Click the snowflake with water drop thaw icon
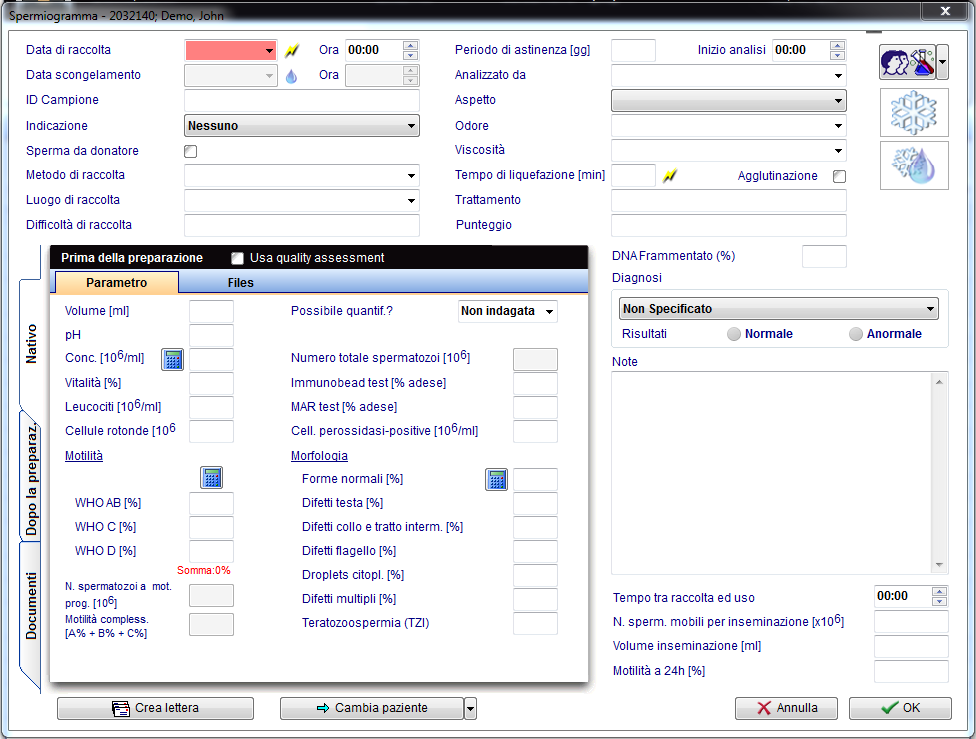The image size is (976, 739). click(x=914, y=166)
